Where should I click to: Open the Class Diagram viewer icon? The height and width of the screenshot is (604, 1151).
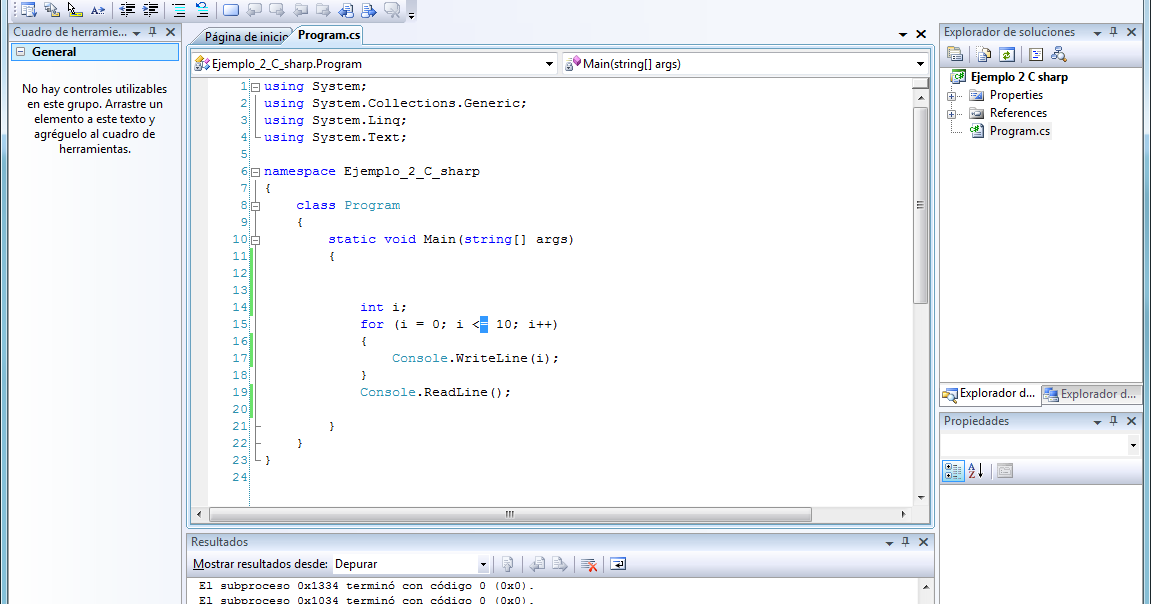(x=1060, y=54)
